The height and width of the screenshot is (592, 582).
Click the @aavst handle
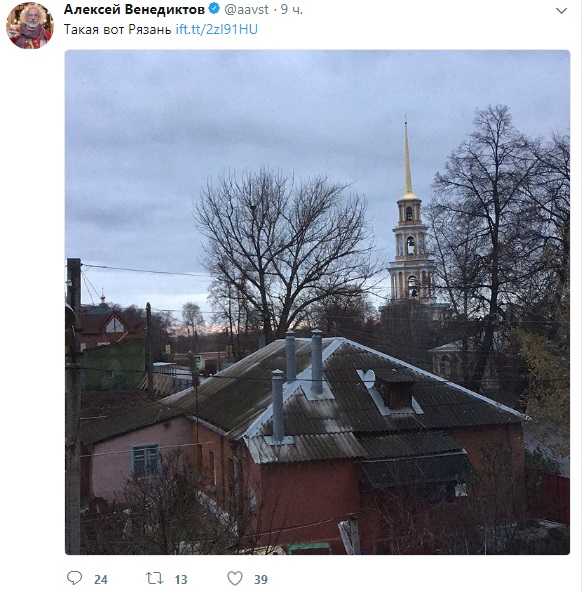pyautogui.click(x=246, y=9)
